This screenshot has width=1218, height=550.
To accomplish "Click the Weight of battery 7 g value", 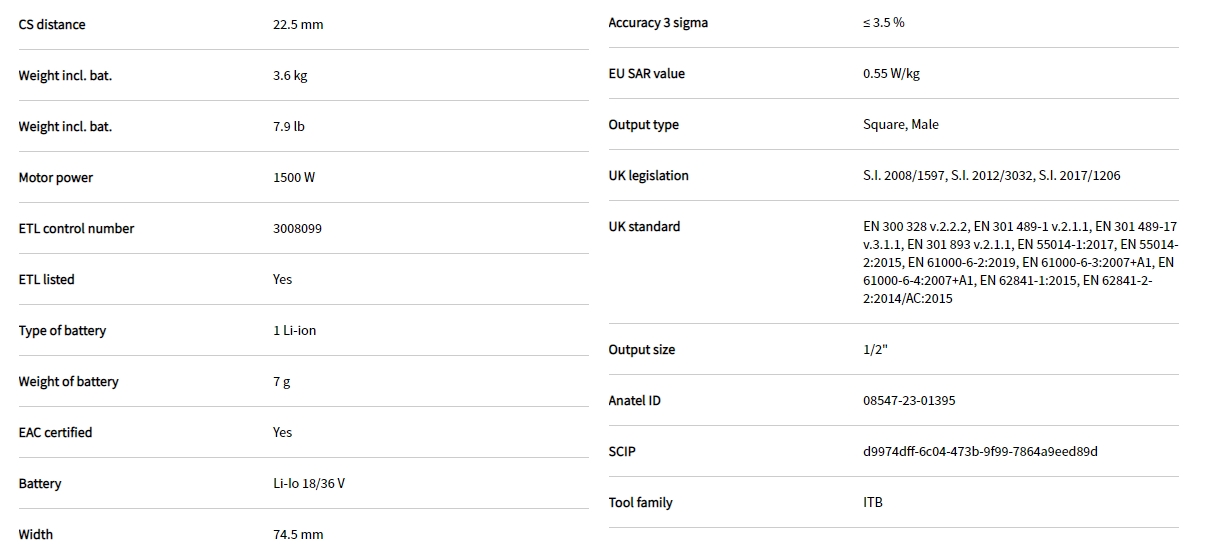I will click(282, 381).
